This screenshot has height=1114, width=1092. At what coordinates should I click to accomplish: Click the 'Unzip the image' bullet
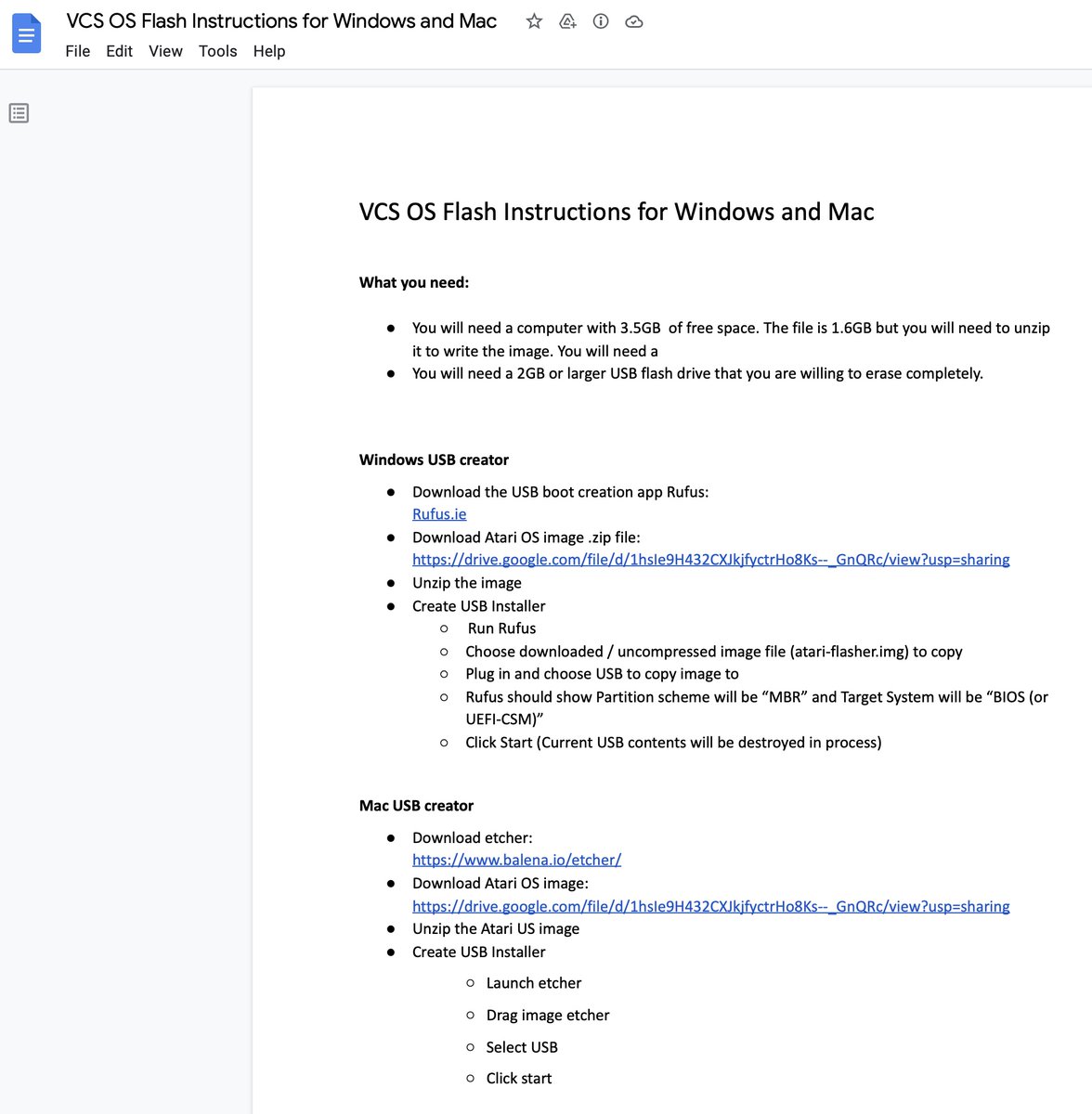tap(467, 583)
